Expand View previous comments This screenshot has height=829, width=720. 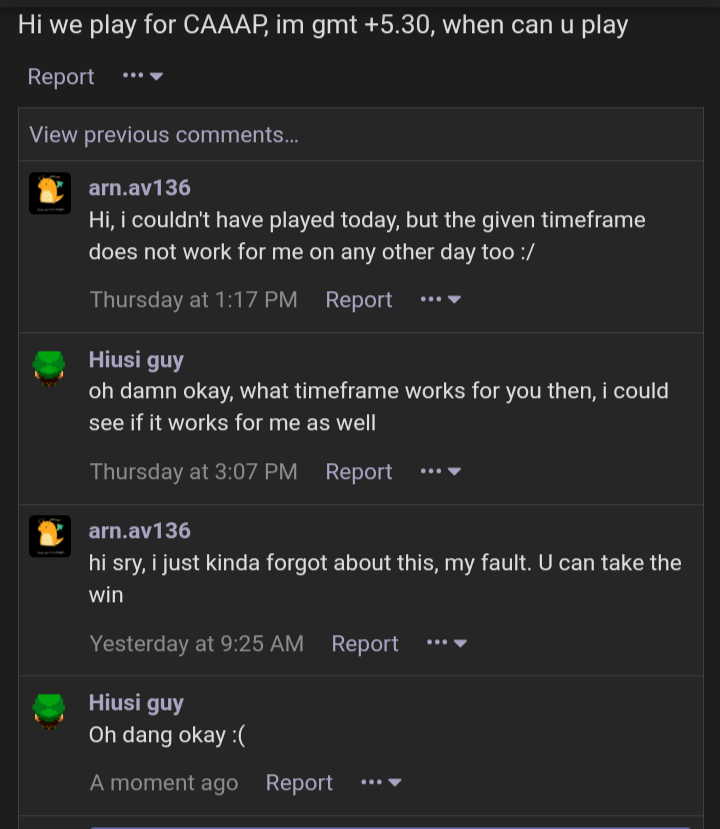164,135
